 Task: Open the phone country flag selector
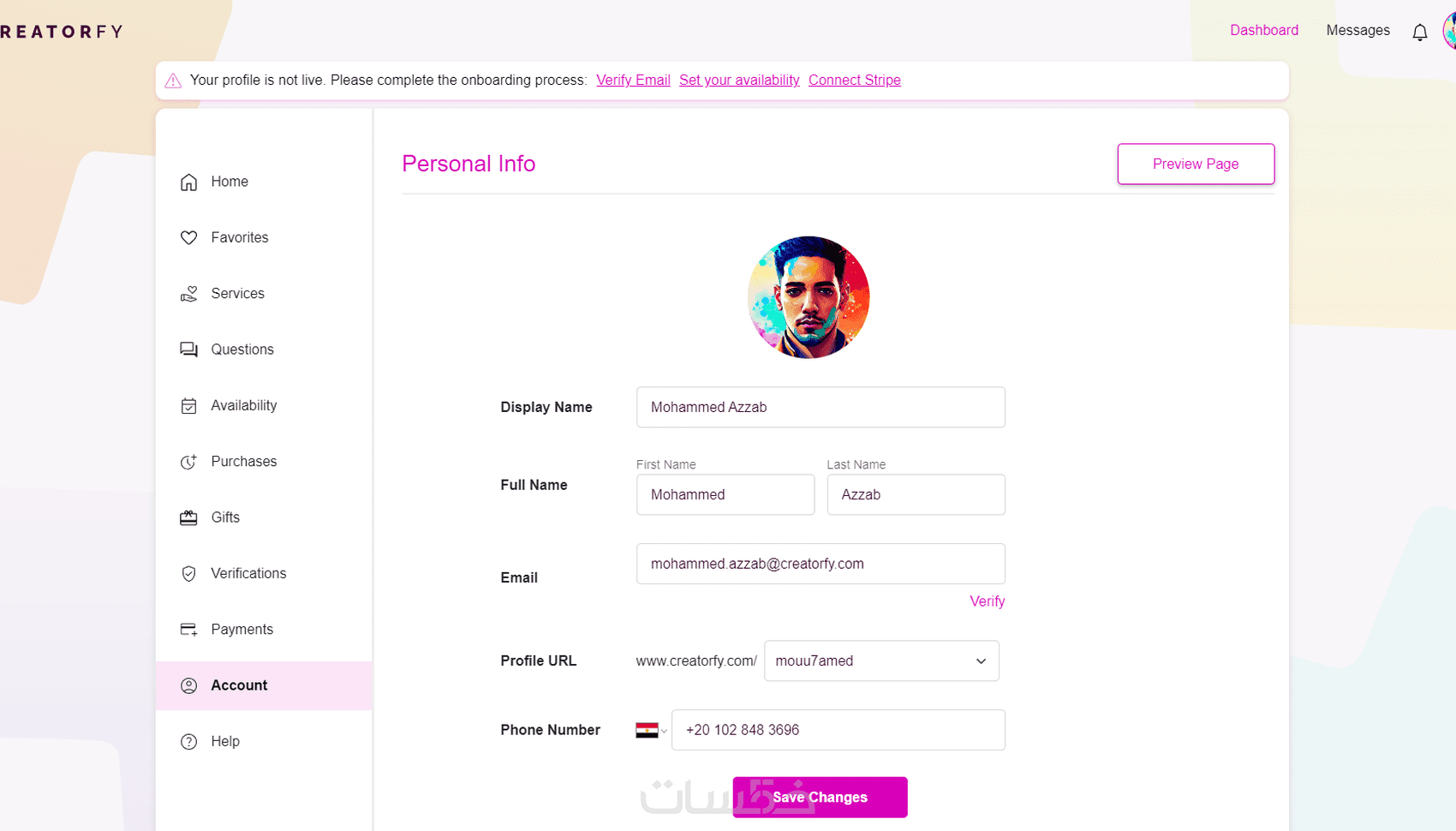pyautogui.click(x=651, y=731)
